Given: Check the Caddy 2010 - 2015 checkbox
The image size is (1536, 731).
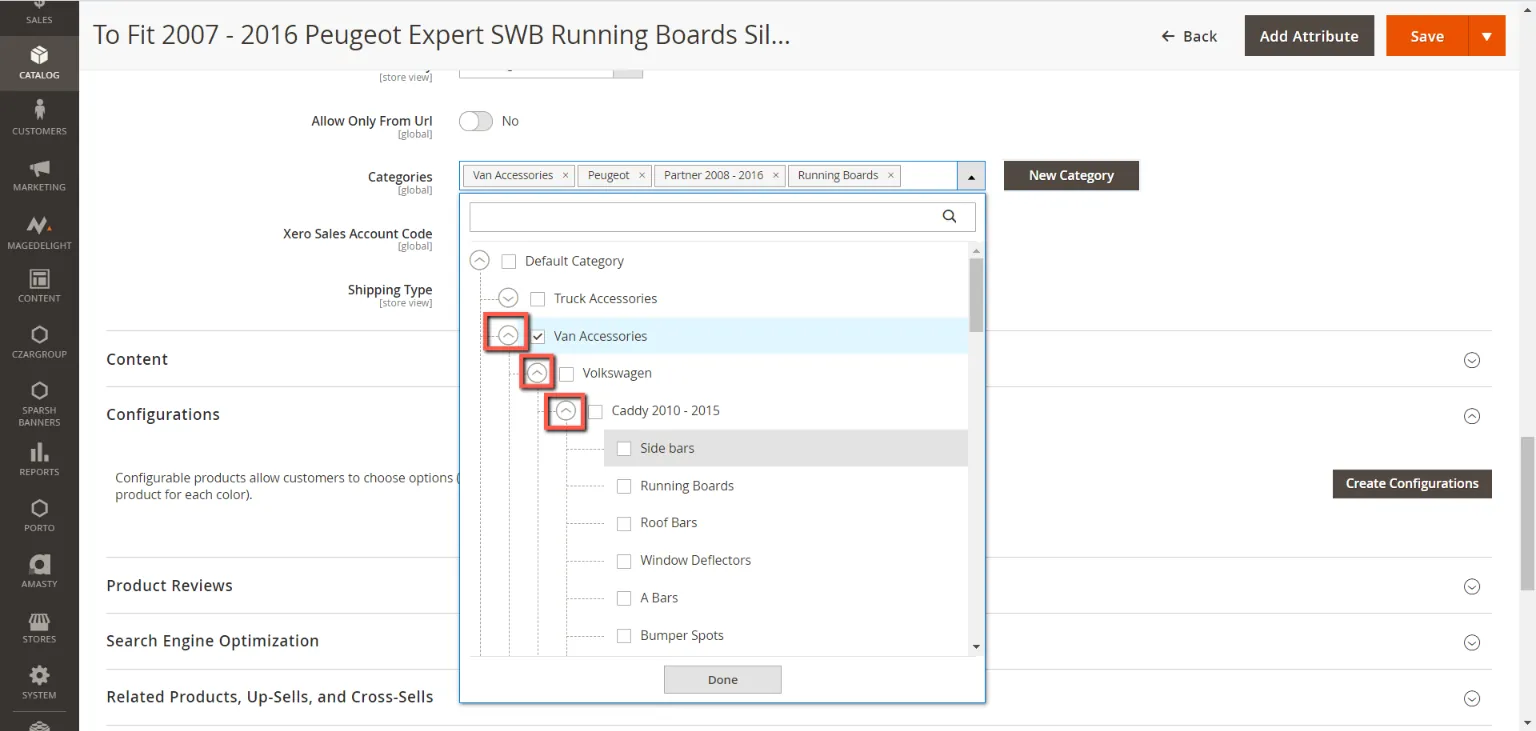Looking at the screenshot, I should (596, 411).
